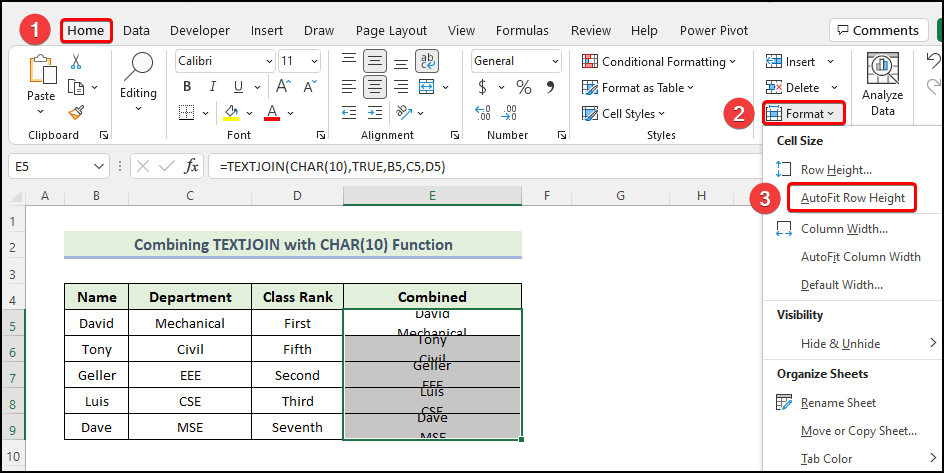Expand the Paste options arrow
Viewport: 944px width, 473px height.
(x=41, y=111)
